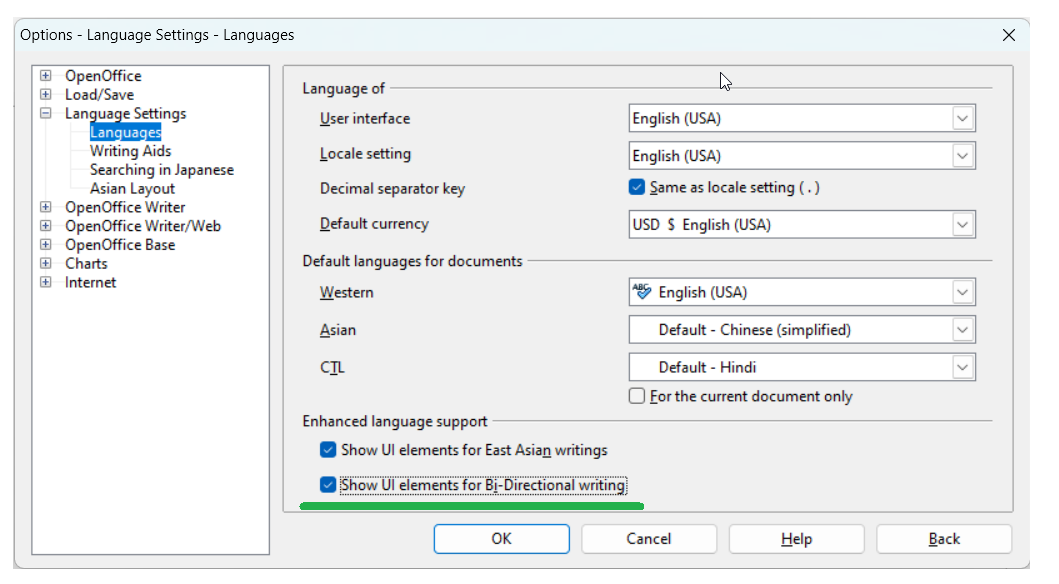The image size is (1059, 584).
Task: Select the Internet category label
Action: tap(91, 282)
